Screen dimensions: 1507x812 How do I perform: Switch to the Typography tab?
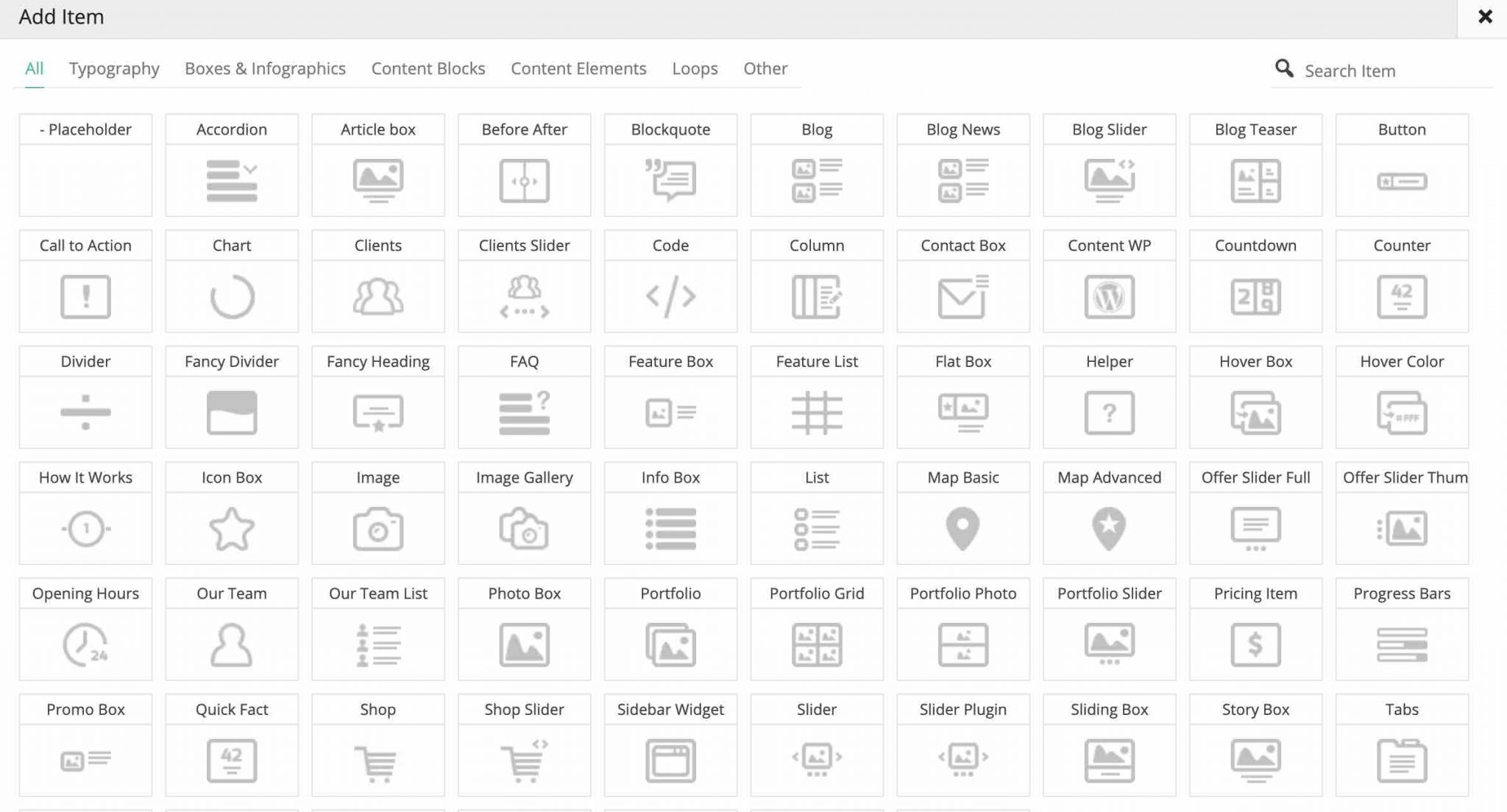tap(114, 68)
